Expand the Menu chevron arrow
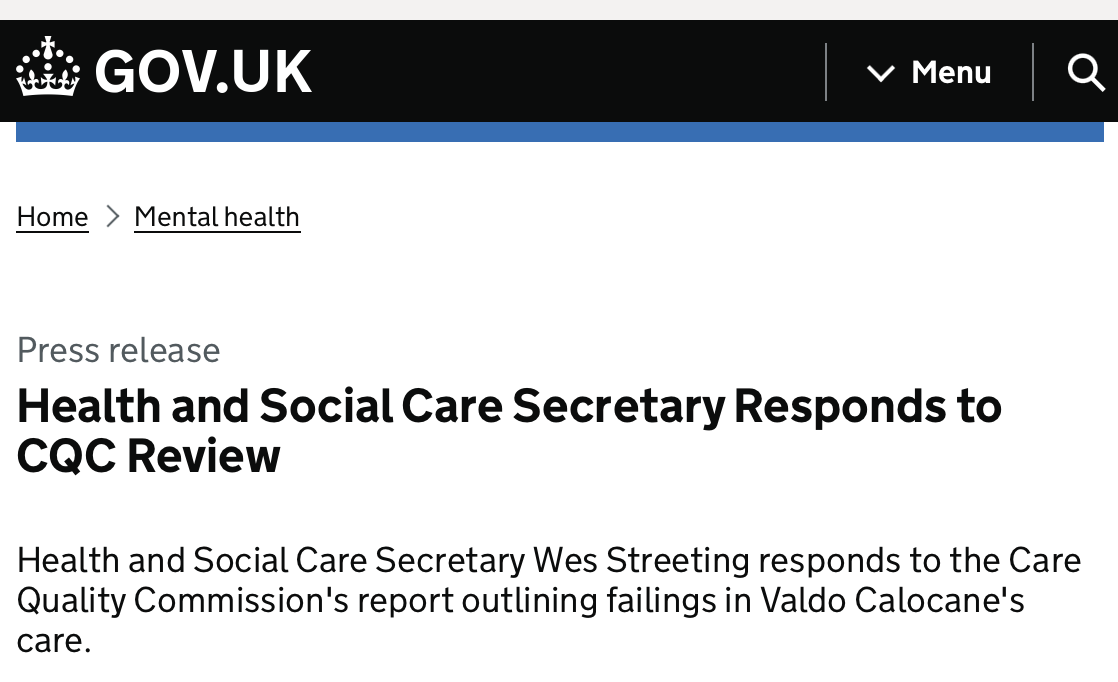1118x682 pixels. click(881, 73)
